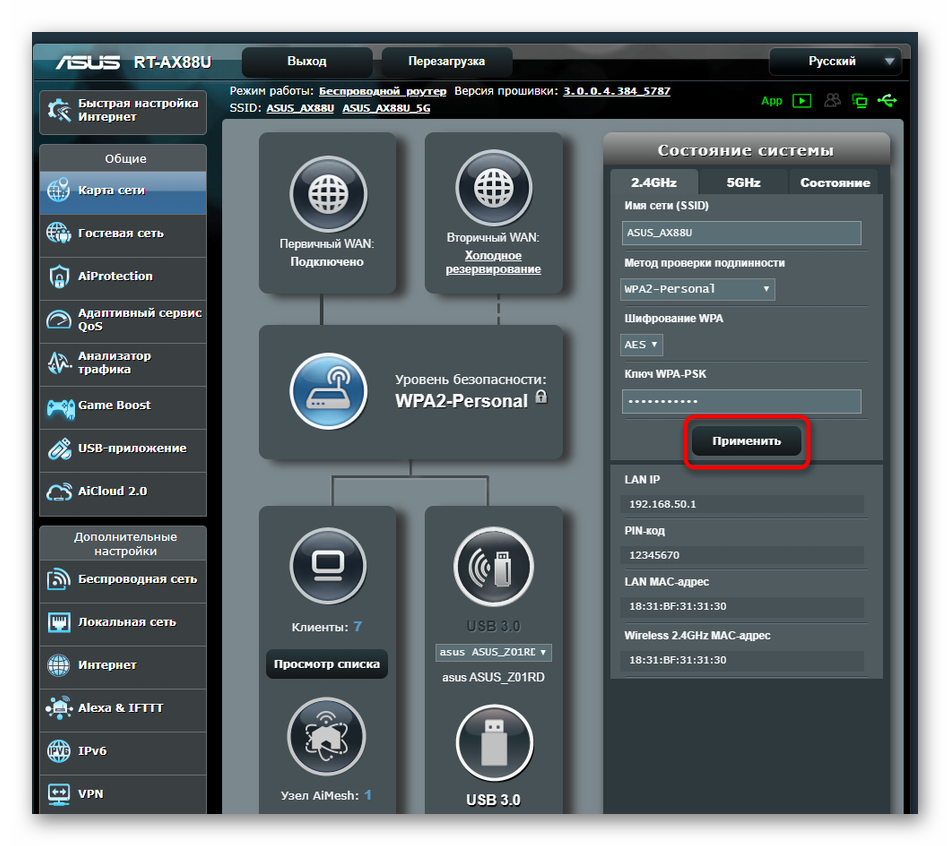Click the USB status icon in header
Viewport: 950px width, 846px height.
tap(886, 100)
